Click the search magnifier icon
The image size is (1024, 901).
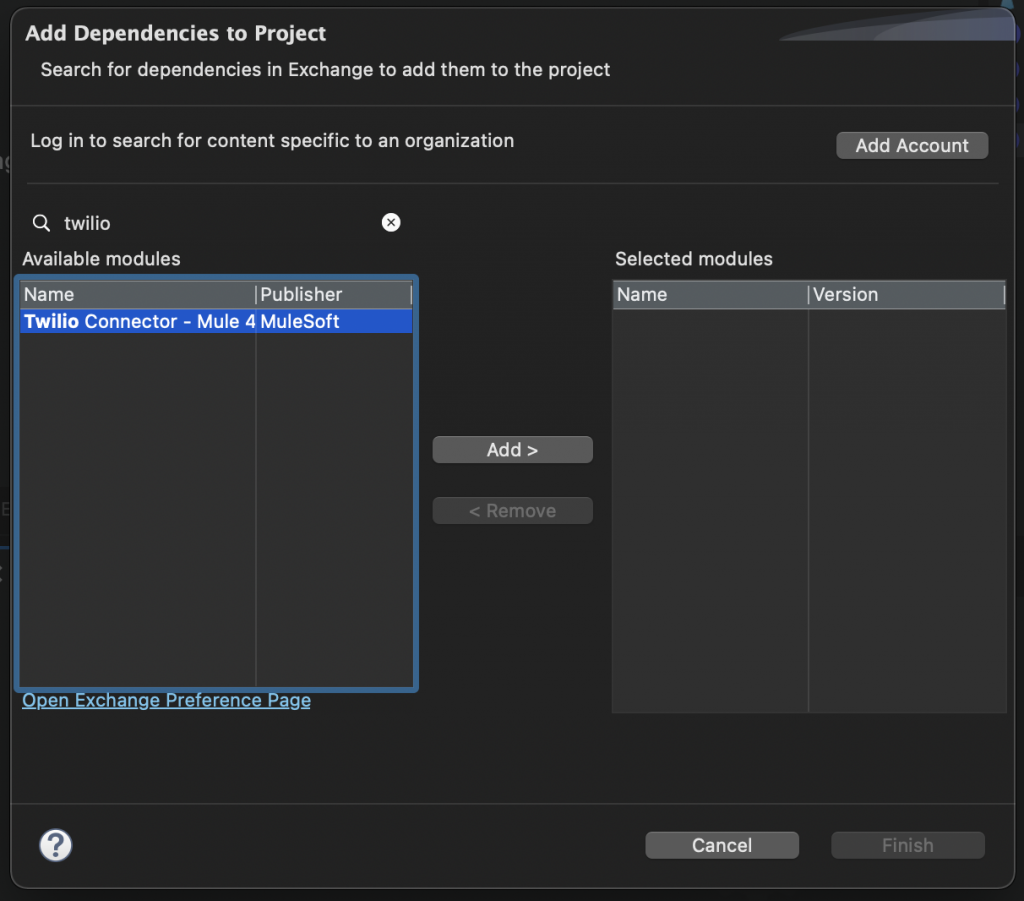tap(41, 223)
